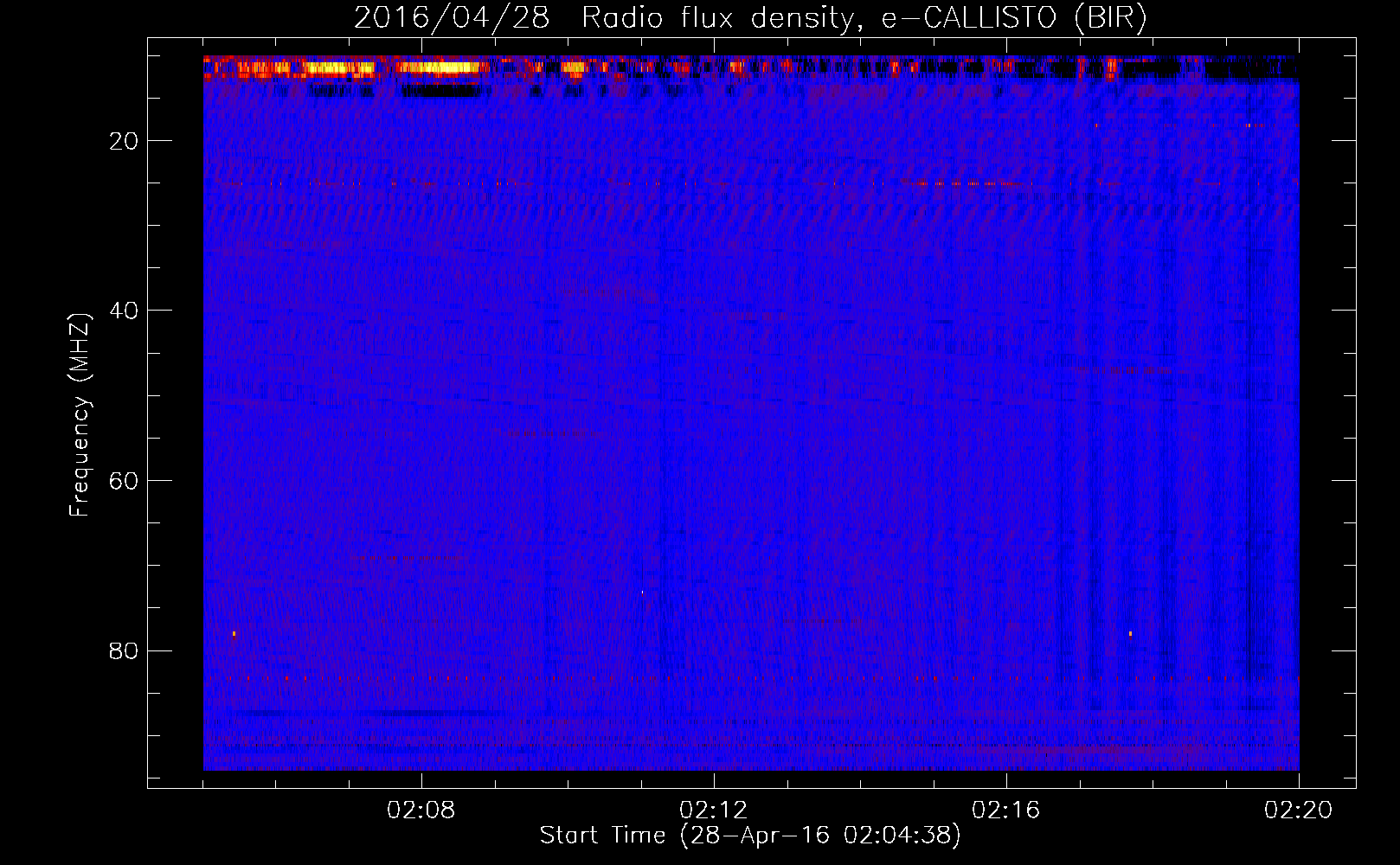Click the 'Start Time (28-Apr-16 02:04:38)' axis label

click(x=750, y=836)
